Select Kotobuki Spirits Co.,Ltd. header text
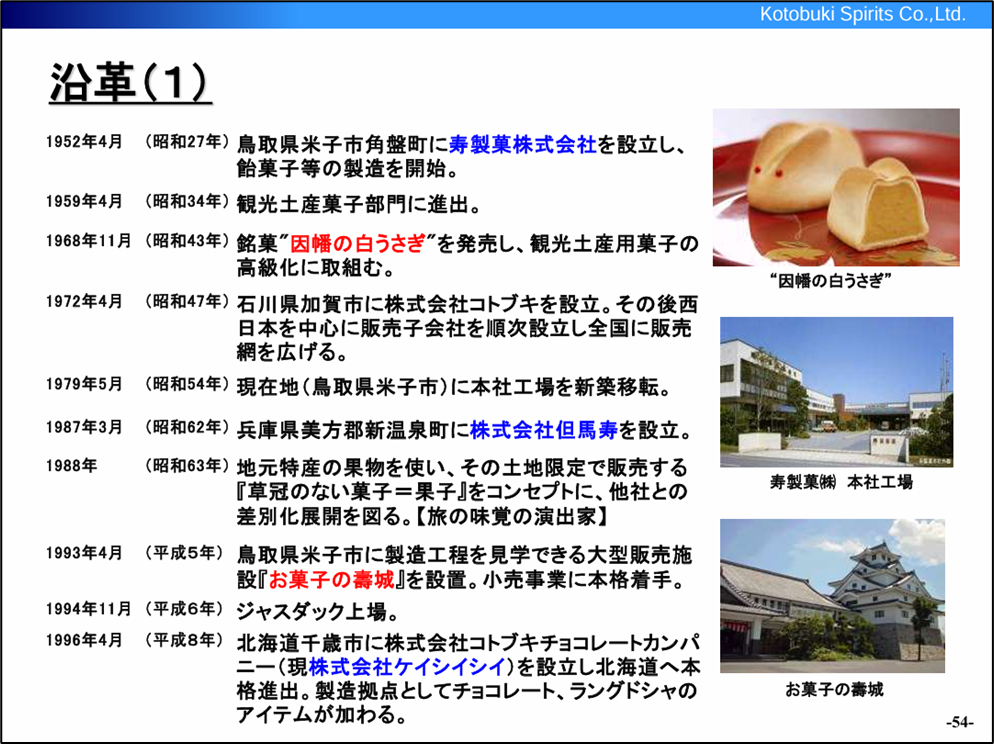Image resolution: width=994 pixels, height=744 pixels. pyautogui.click(x=862, y=15)
